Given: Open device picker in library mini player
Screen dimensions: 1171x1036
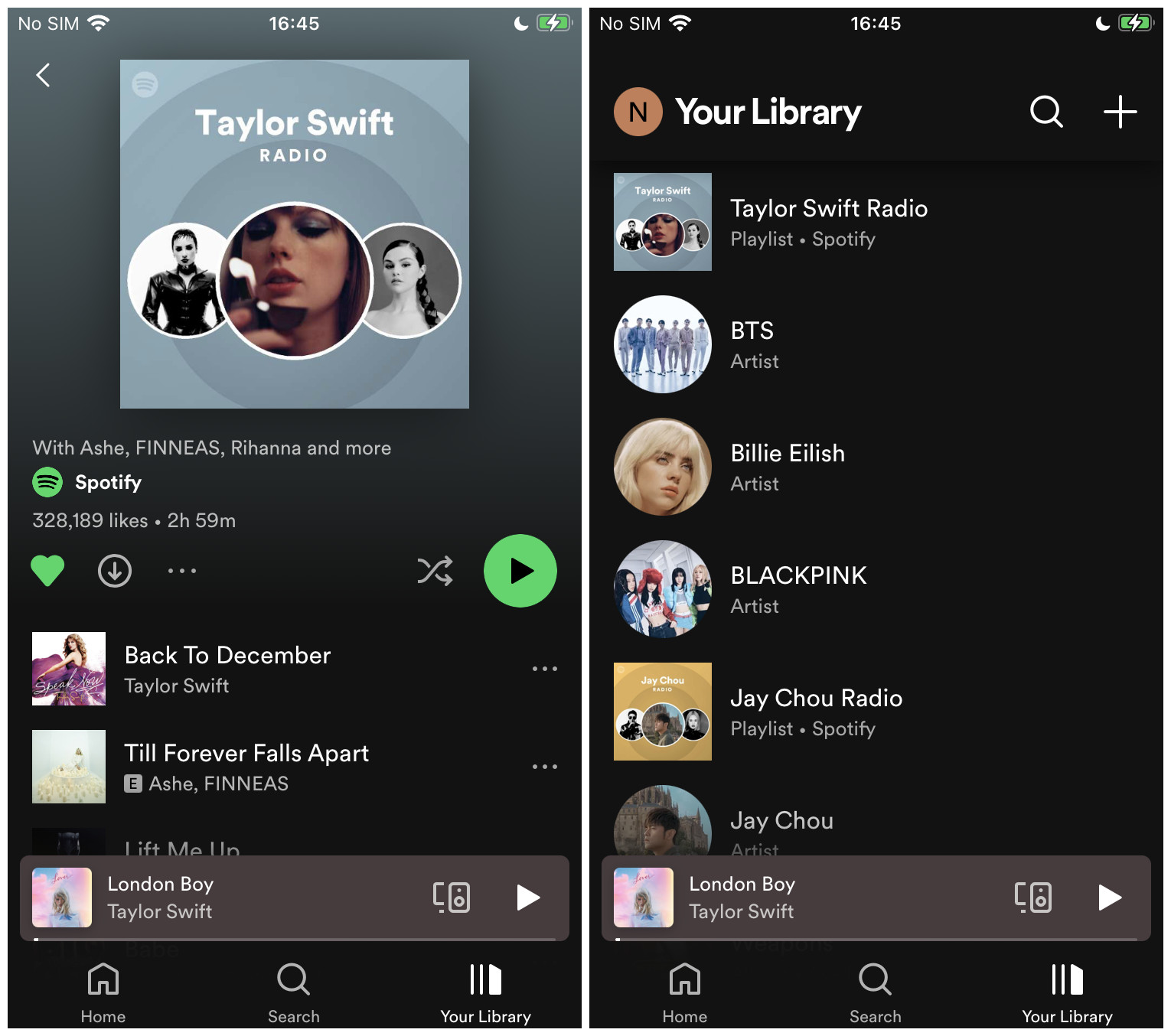Looking at the screenshot, I should 1033,898.
